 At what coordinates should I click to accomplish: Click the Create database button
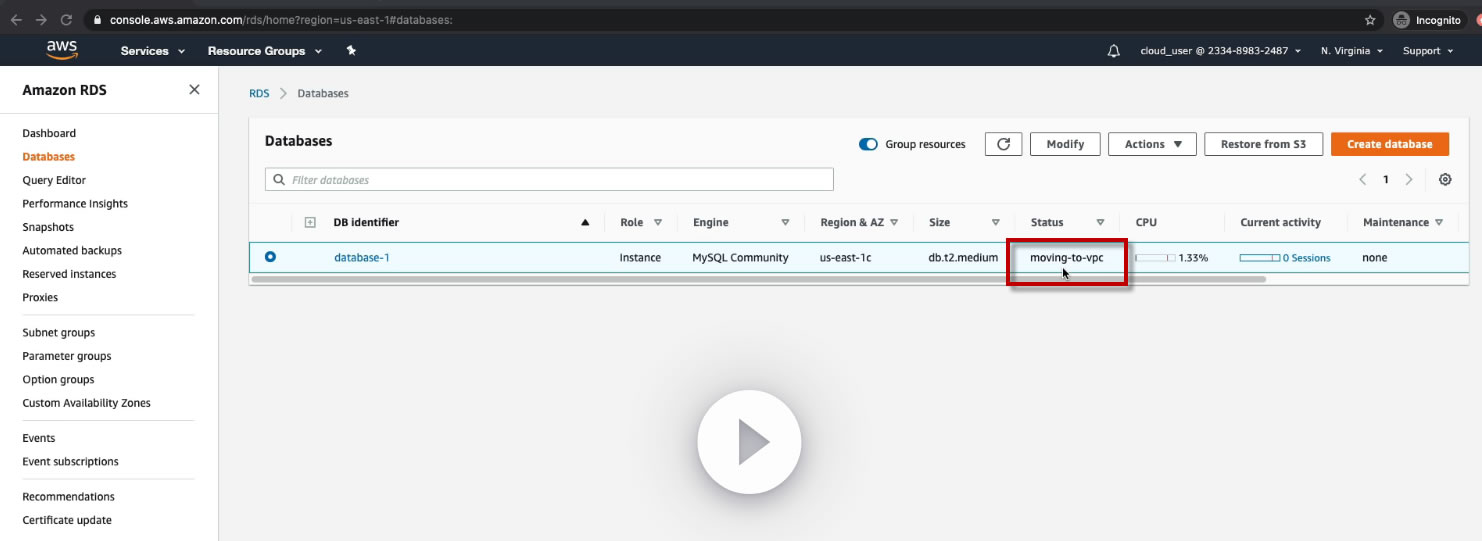[x=1389, y=144]
